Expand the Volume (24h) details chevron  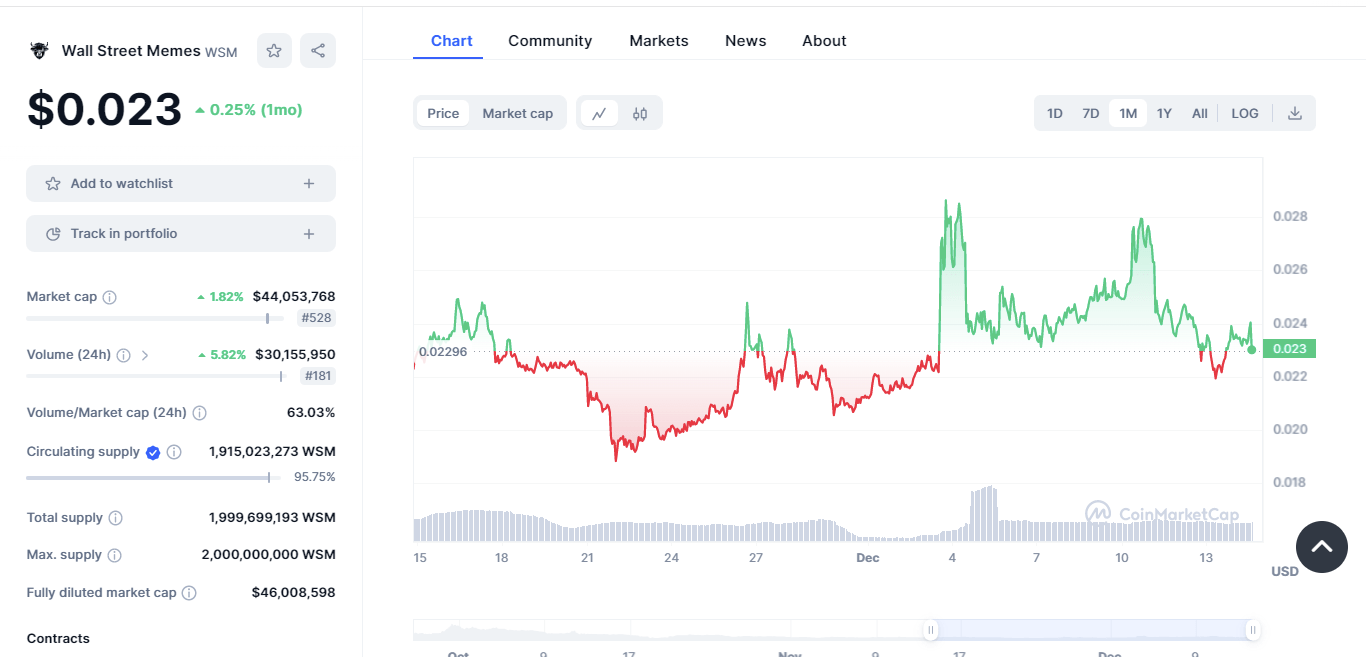pyautogui.click(x=145, y=355)
